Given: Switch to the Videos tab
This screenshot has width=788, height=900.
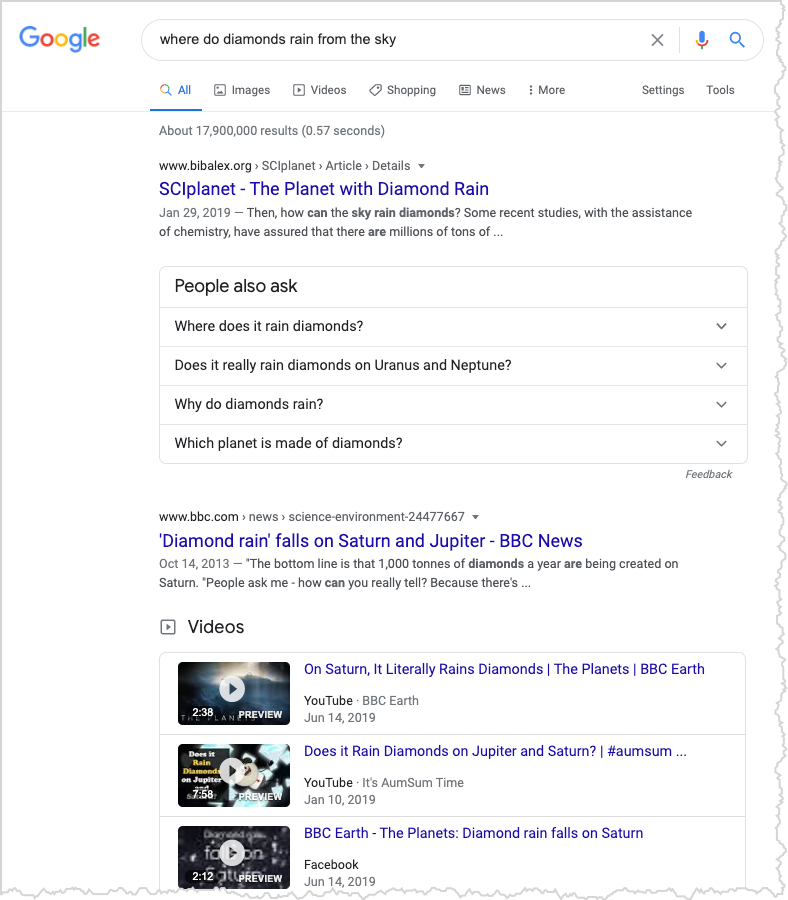Looking at the screenshot, I should click(320, 90).
